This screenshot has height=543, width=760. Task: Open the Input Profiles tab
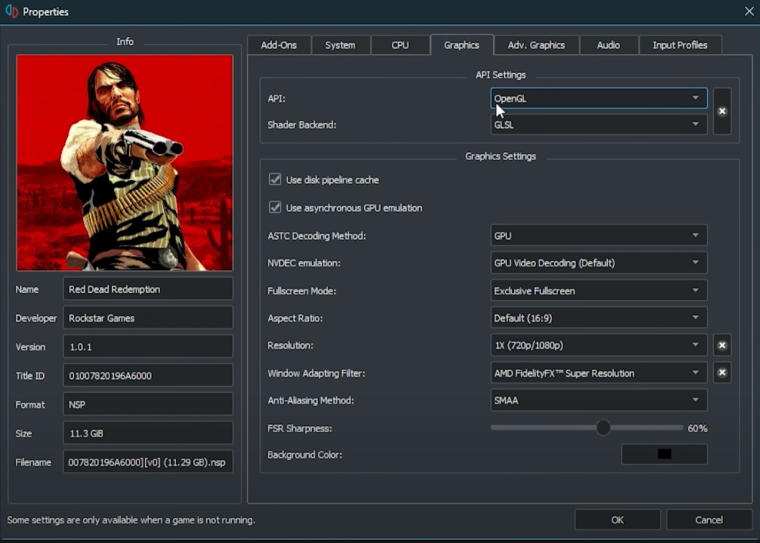680,45
